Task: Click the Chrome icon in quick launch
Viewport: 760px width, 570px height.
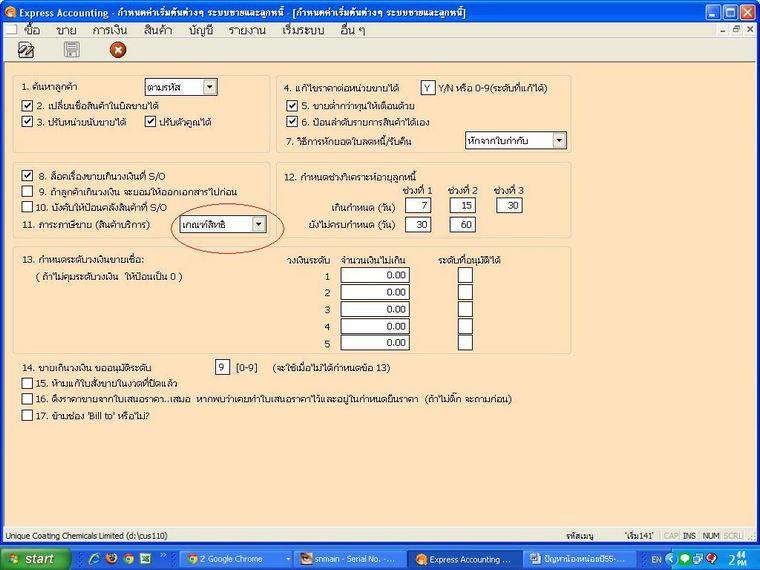Action: coord(128,559)
